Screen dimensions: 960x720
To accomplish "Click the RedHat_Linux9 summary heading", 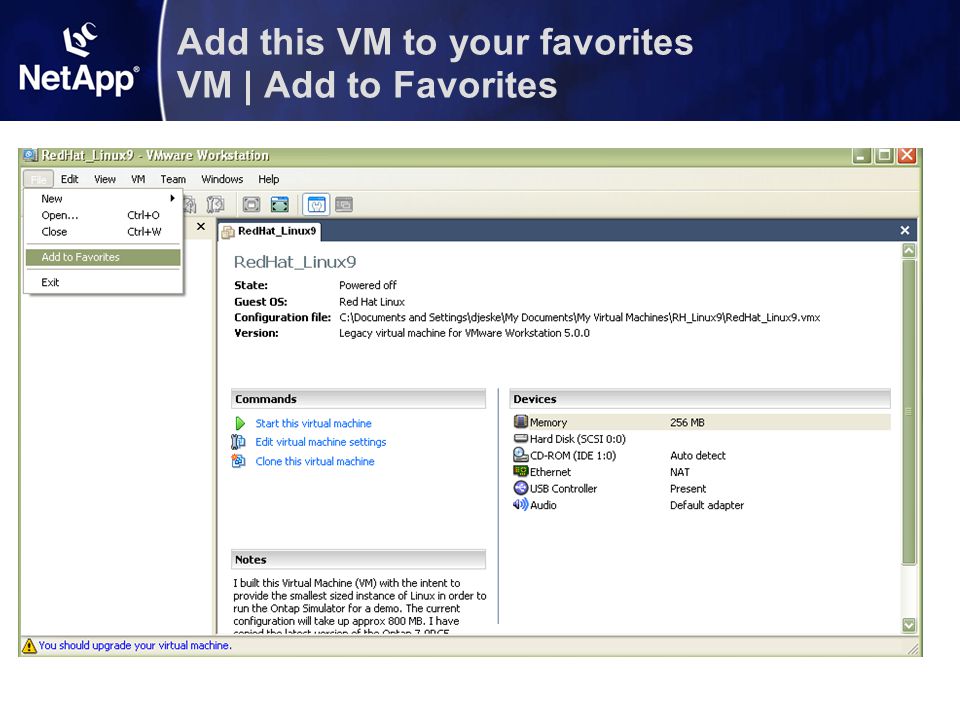I will [294, 262].
